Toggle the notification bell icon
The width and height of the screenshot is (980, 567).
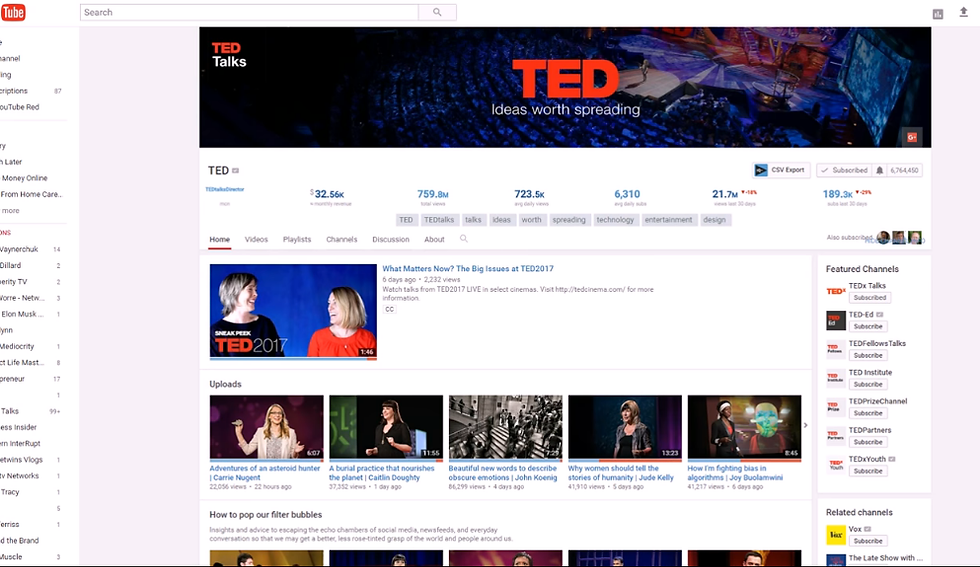click(x=879, y=170)
